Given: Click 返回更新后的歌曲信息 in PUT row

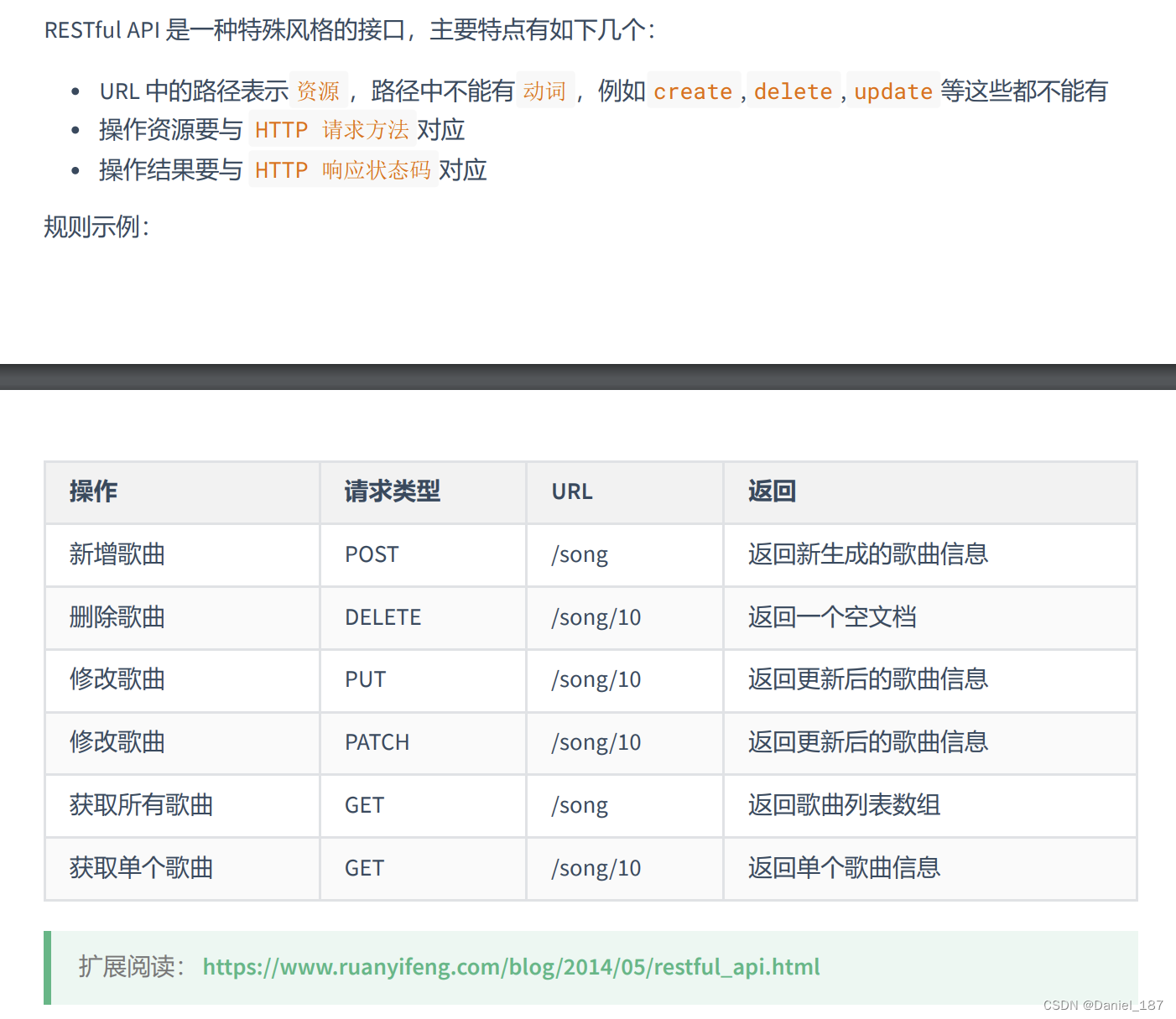Looking at the screenshot, I should (x=930, y=679).
